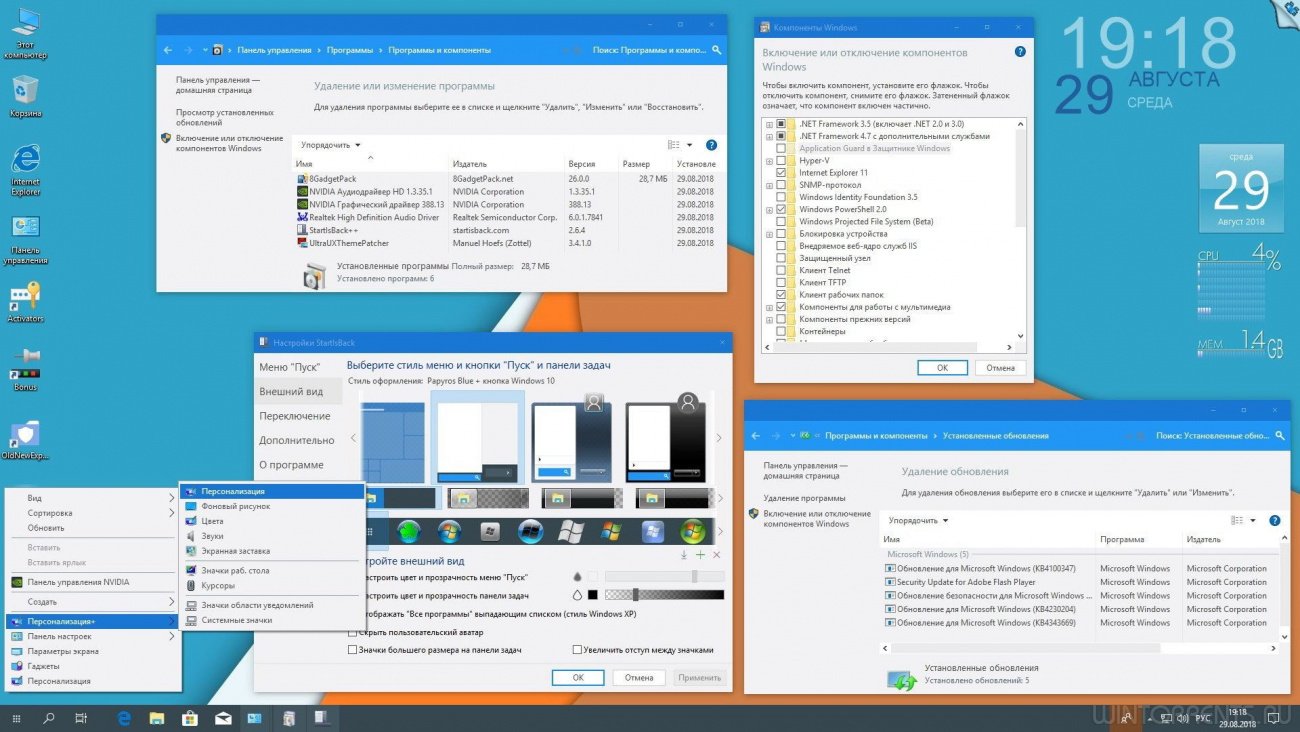Expand the .NET Framework 4.7 tree node
This screenshot has height=732, width=1300.
pos(769,136)
